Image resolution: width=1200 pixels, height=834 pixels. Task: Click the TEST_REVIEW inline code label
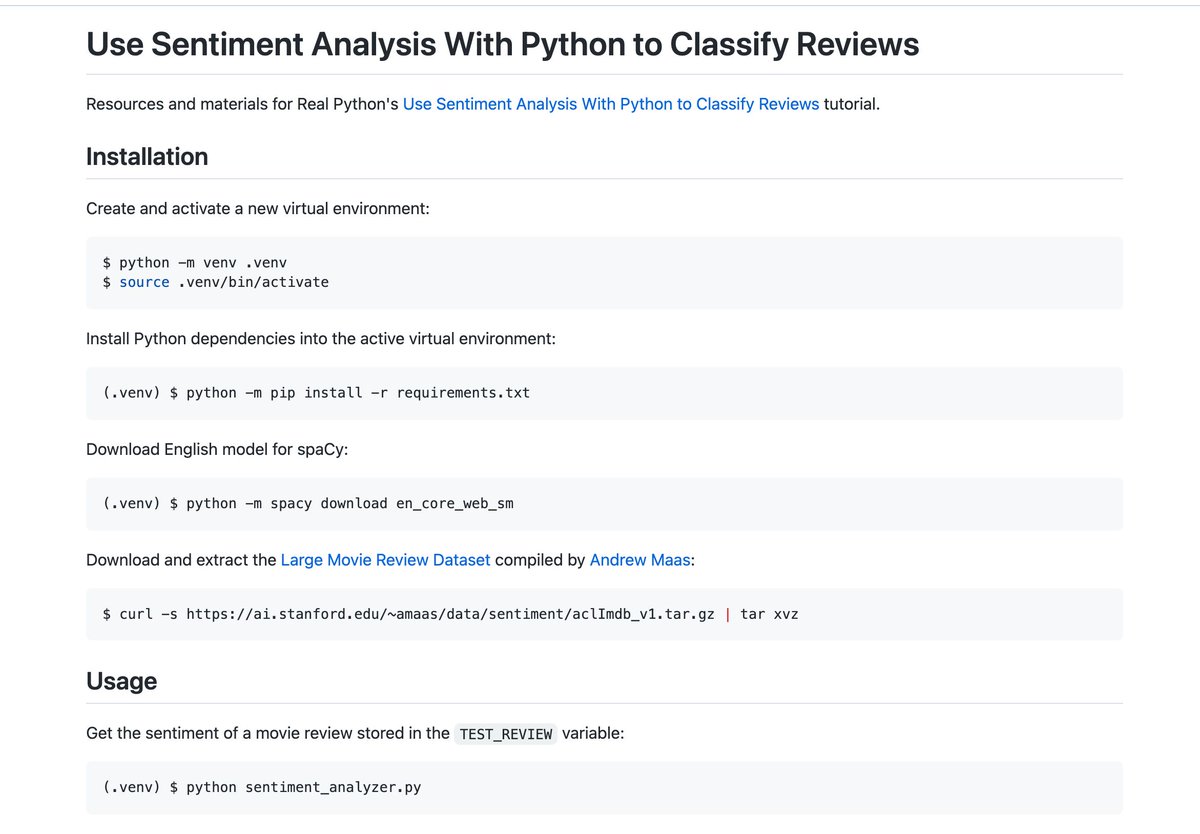tap(505, 734)
